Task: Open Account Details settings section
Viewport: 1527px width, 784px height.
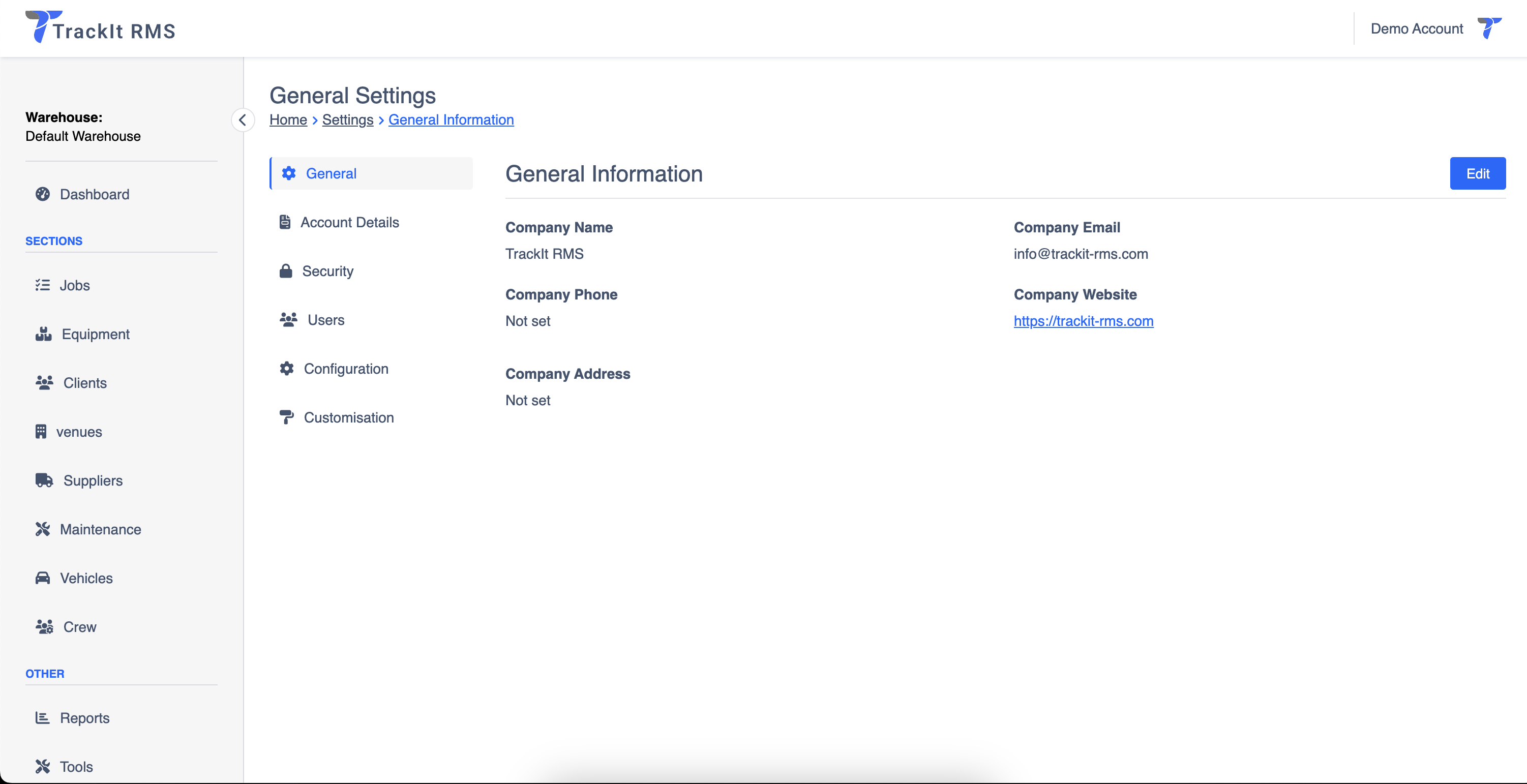Action: pos(350,222)
